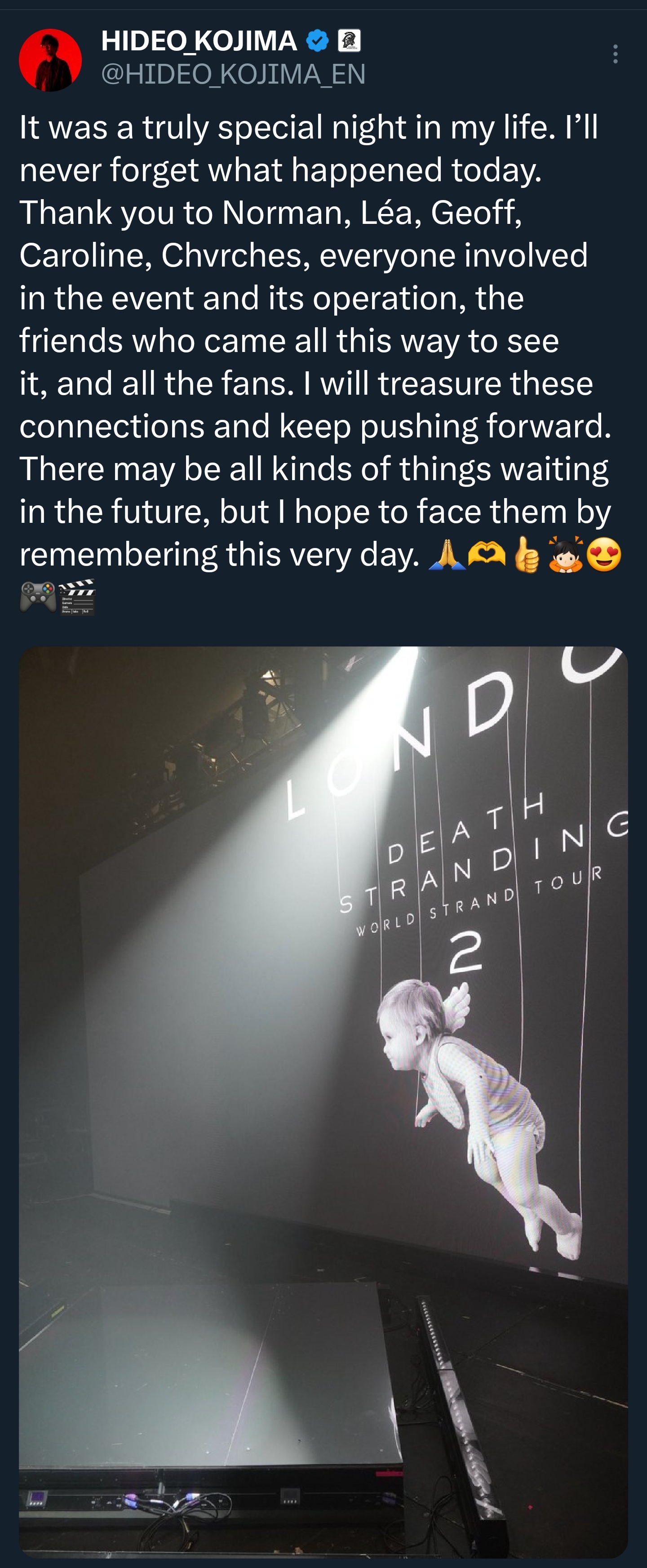The width and height of the screenshot is (647, 1568).
Task: Click the clapperboard emoji
Action: pyautogui.click(x=77, y=597)
